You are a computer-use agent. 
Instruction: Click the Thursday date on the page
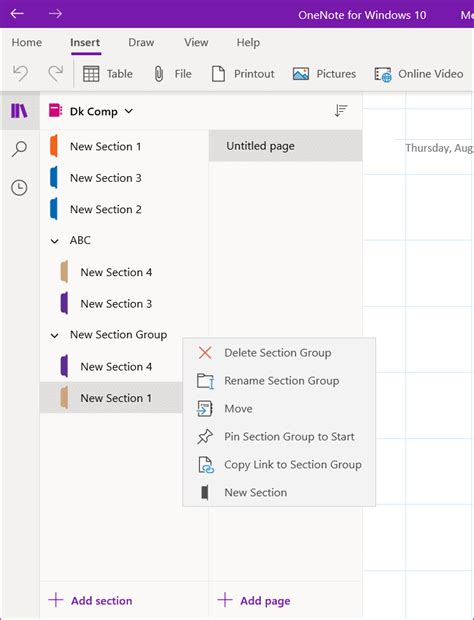(x=439, y=148)
